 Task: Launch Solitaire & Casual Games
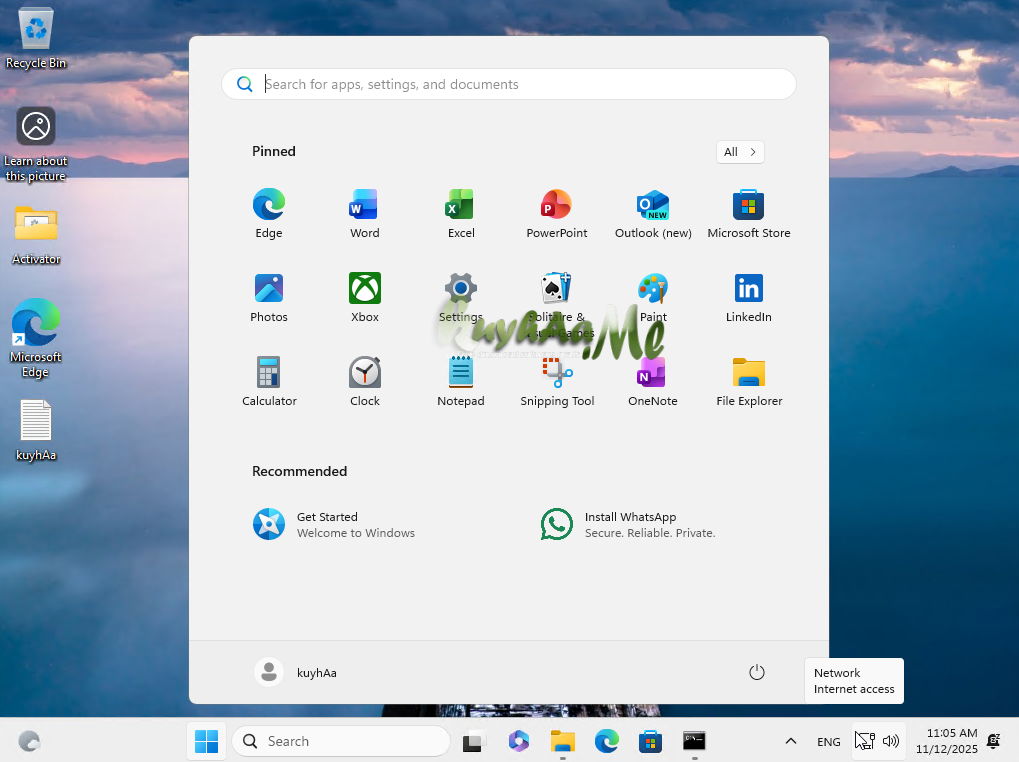coord(557,304)
